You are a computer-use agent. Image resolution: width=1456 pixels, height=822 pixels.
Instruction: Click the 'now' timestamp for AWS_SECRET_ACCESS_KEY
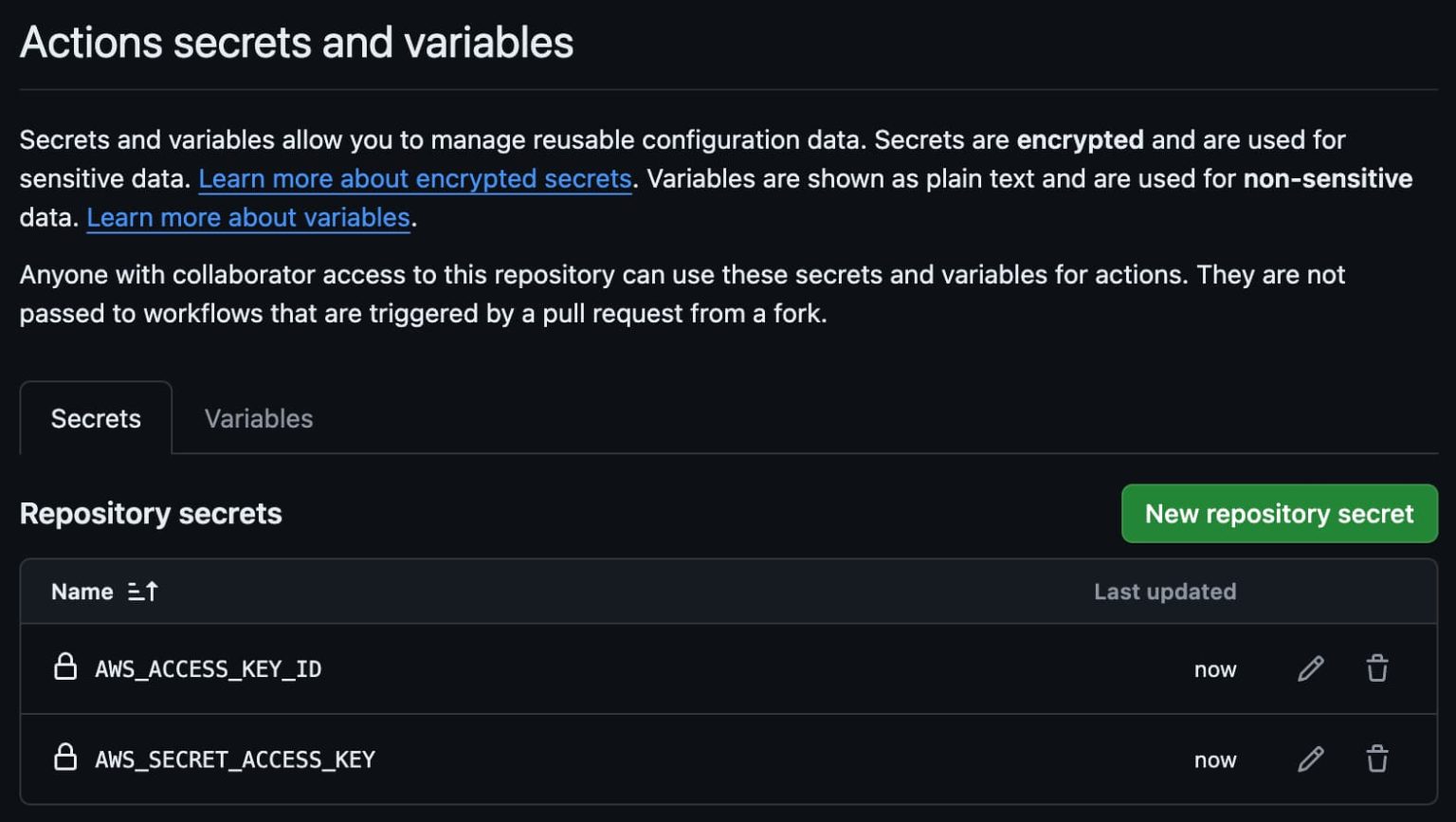click(1214, 759)
